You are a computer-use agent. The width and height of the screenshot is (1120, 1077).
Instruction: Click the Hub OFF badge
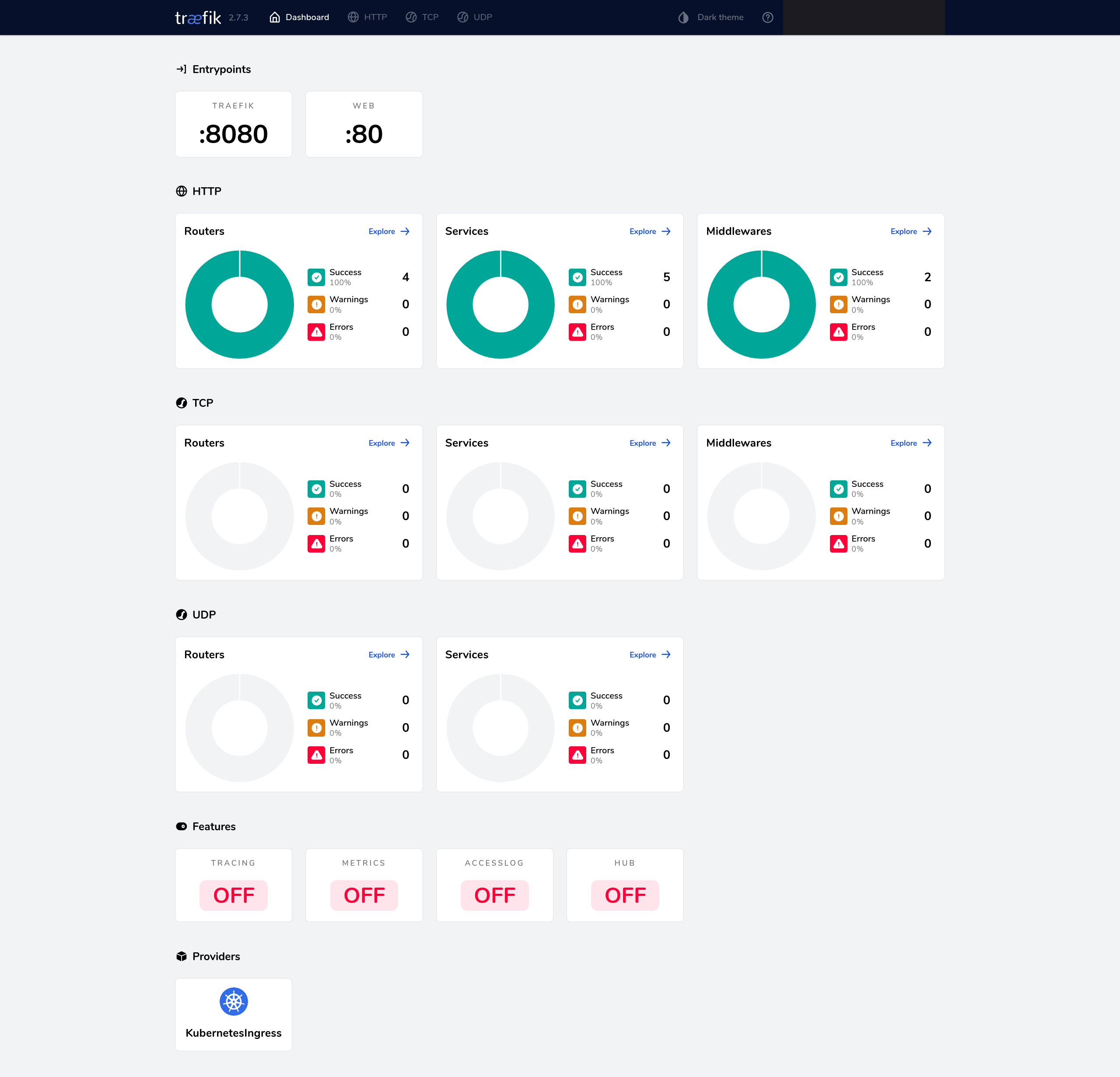625,895
